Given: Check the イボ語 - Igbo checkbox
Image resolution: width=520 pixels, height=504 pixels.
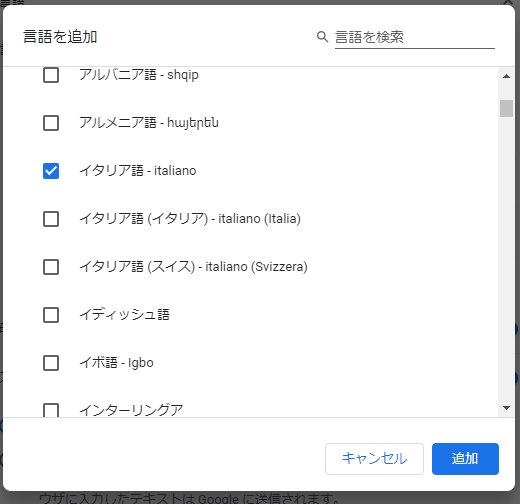Looking at the screenshot, I should (51, 363).
